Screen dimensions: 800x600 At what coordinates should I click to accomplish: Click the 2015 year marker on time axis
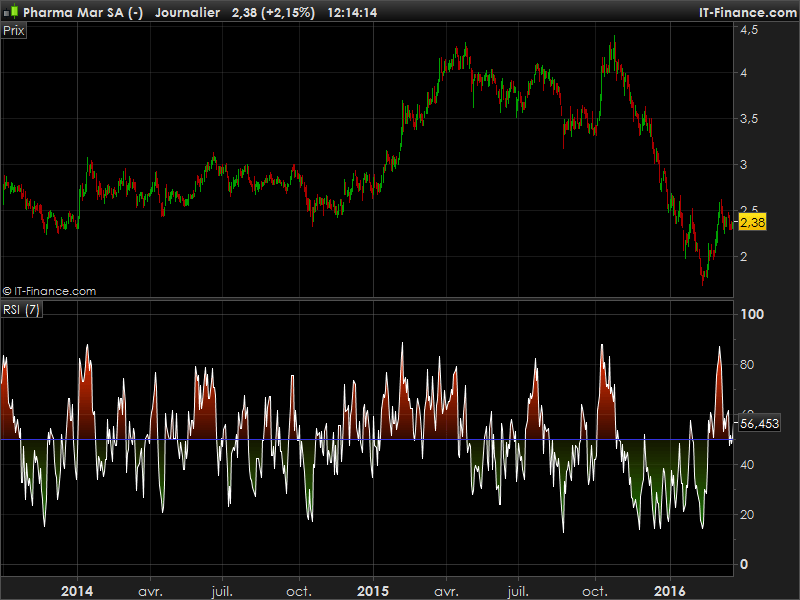coord(373,591)
